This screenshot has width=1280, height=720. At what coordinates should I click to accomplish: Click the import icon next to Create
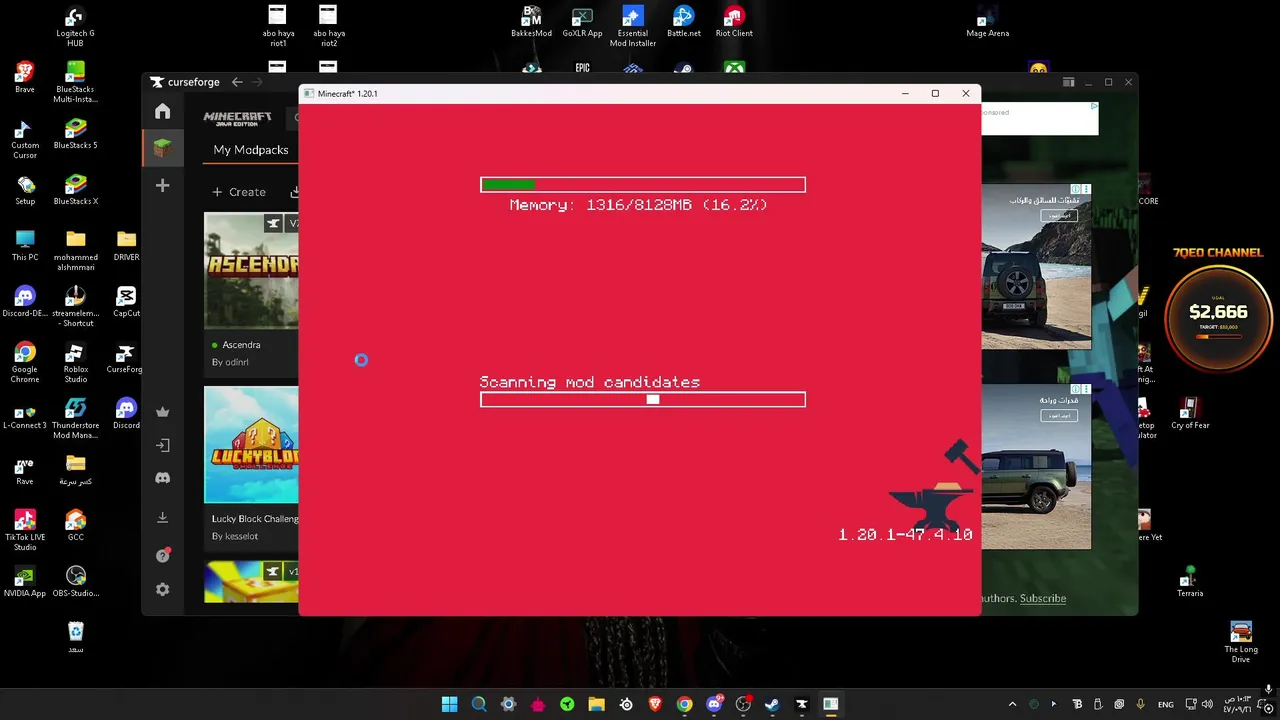(x=295, y=192)
